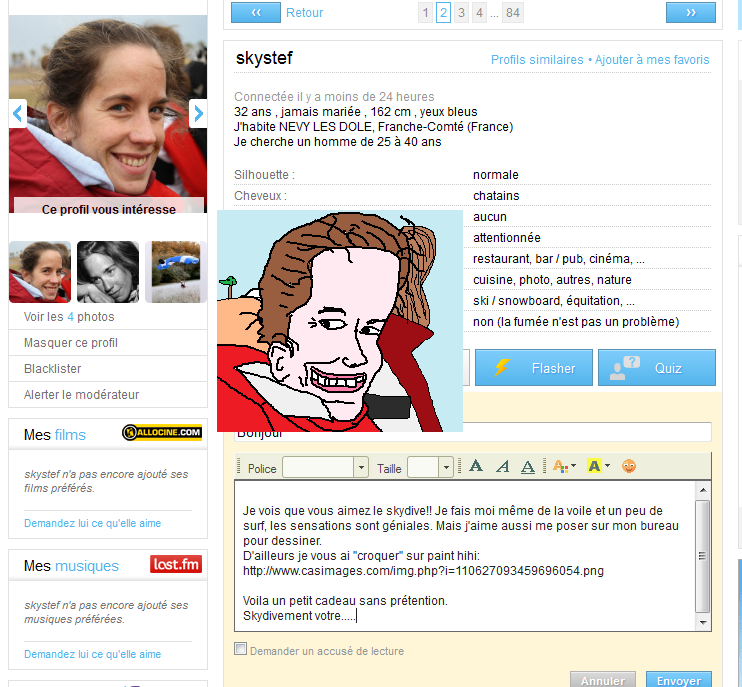The width and height of the screenshot is (742, 687).
Task: Click the Allocine logo badge
Action: click(162, 433)
